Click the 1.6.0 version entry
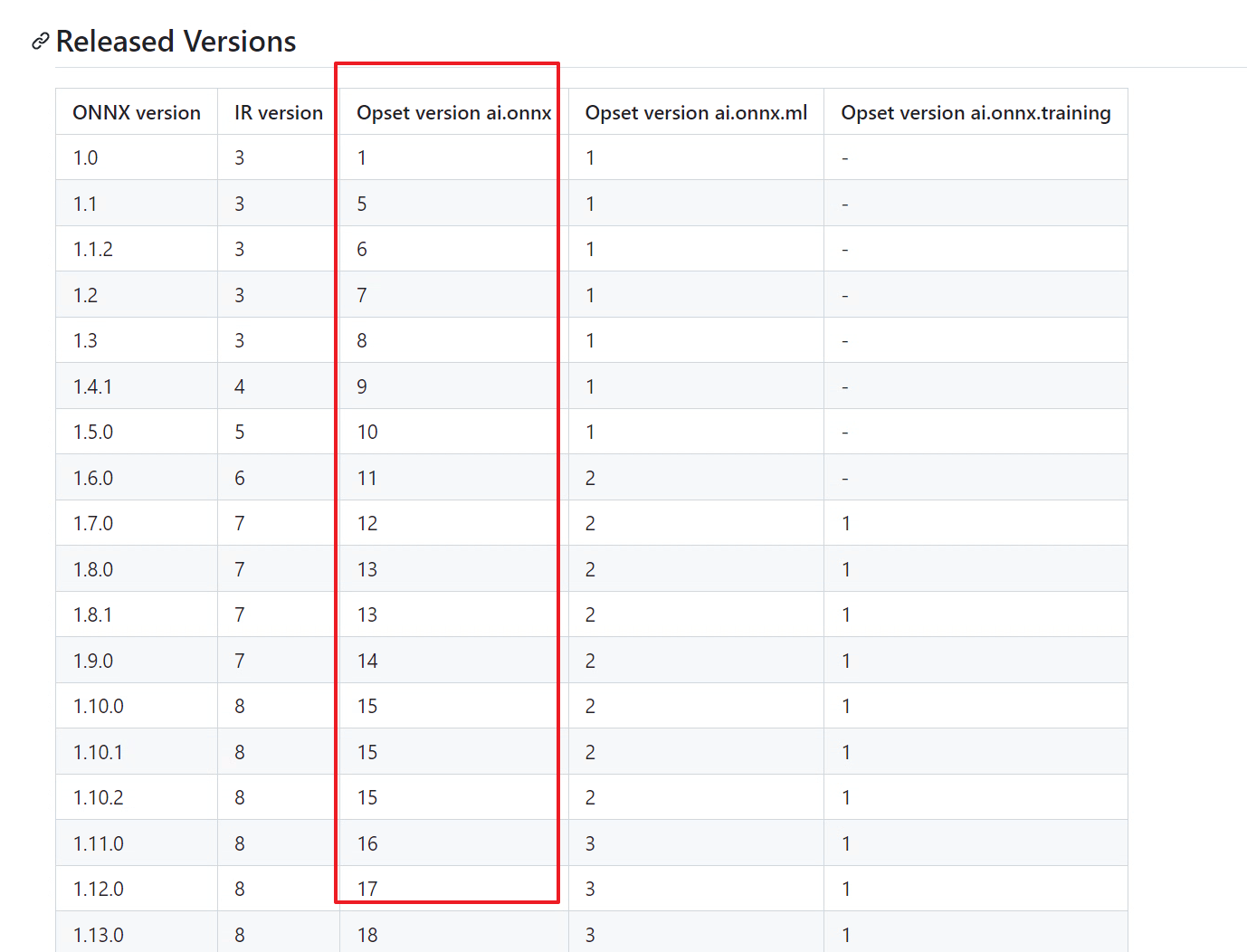This screenshot has width=1247, height=952. pos(93,477)
